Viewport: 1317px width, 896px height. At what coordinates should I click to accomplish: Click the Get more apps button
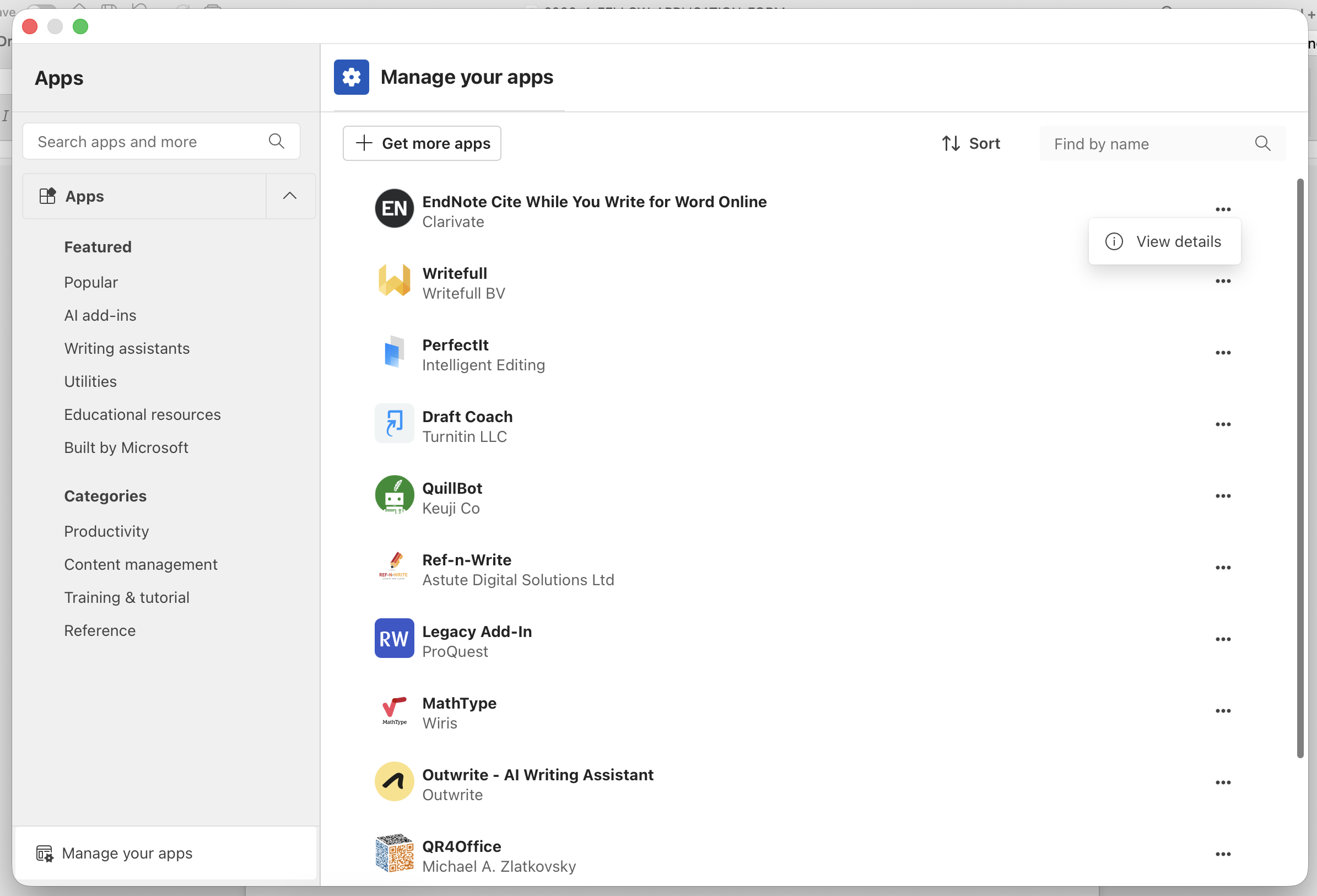point(422,143)
